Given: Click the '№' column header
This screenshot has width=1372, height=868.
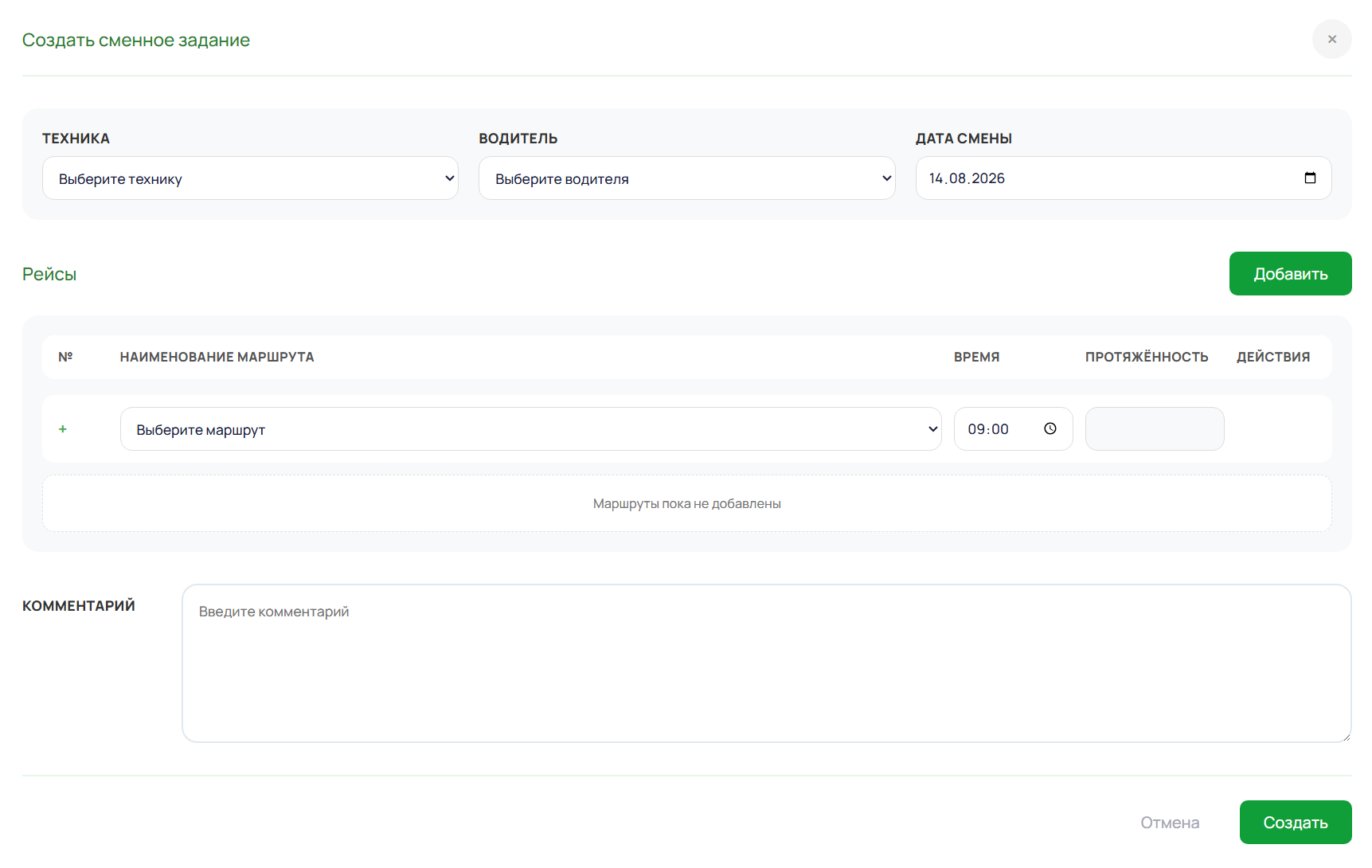Looking at the screenshot, I should pyautogui.click(x=65, y=357).
